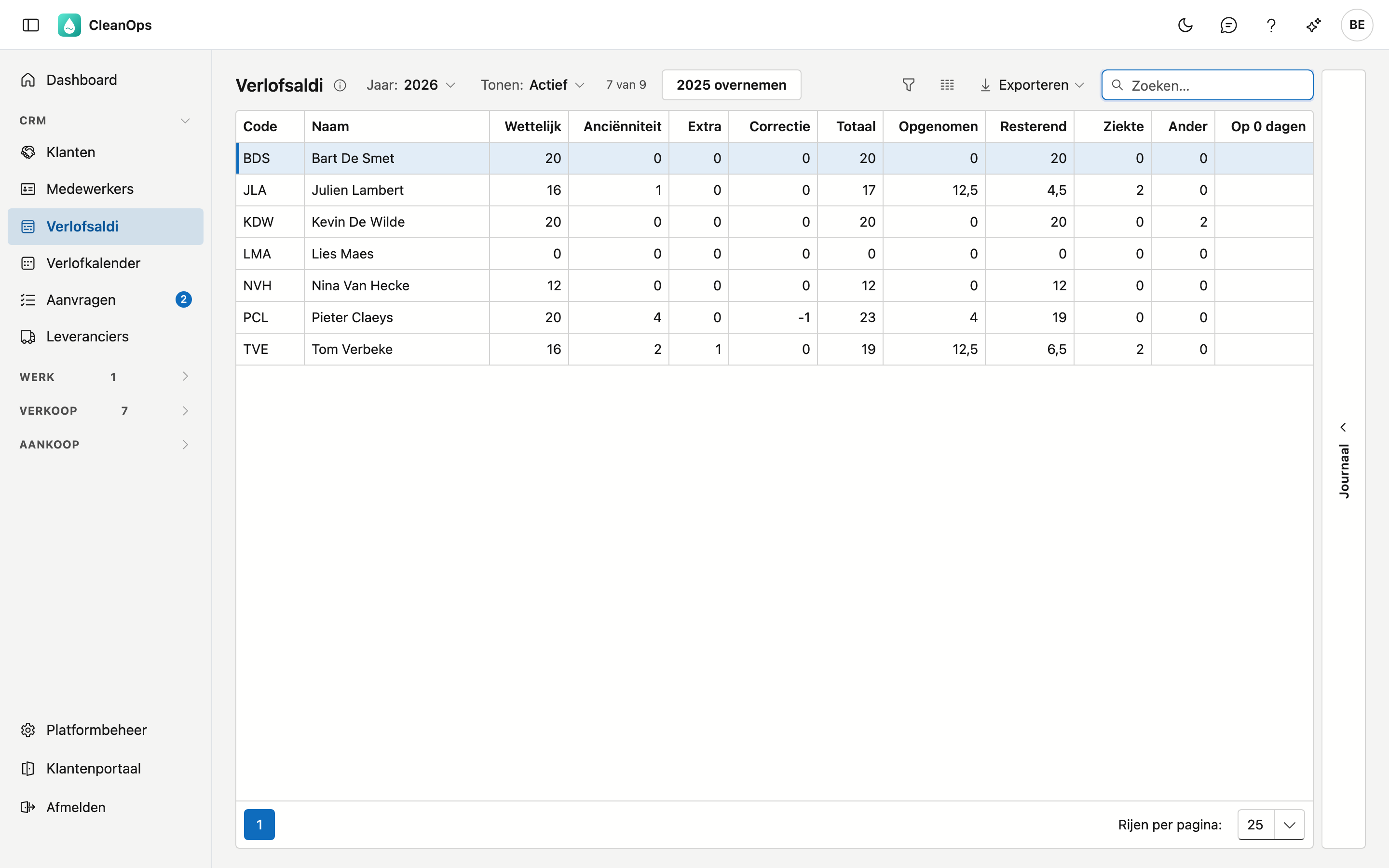Click the AI sparkle icon

[x=1314, y=25]
